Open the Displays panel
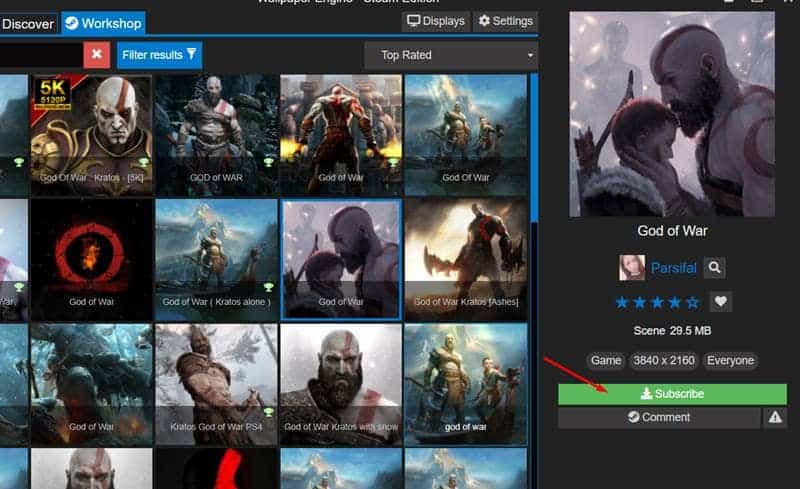This screenshot has height=489, width=800. pyautogui.click(x=436, y=21)
